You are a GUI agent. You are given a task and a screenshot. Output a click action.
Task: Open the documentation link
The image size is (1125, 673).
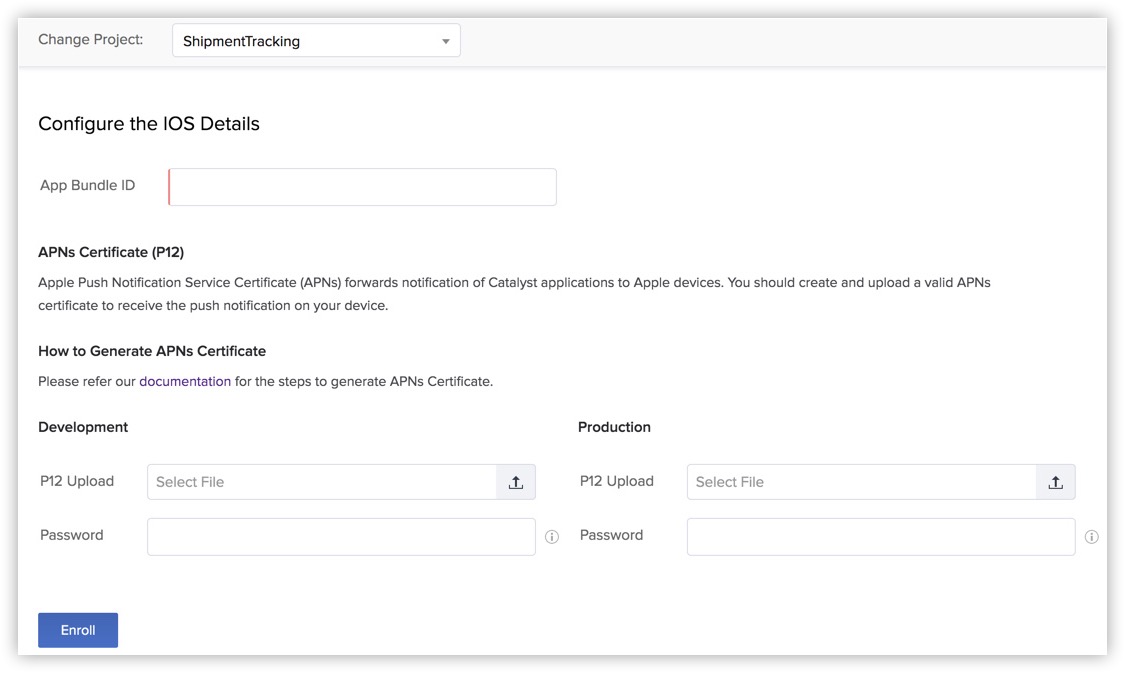tap(185, 381)
